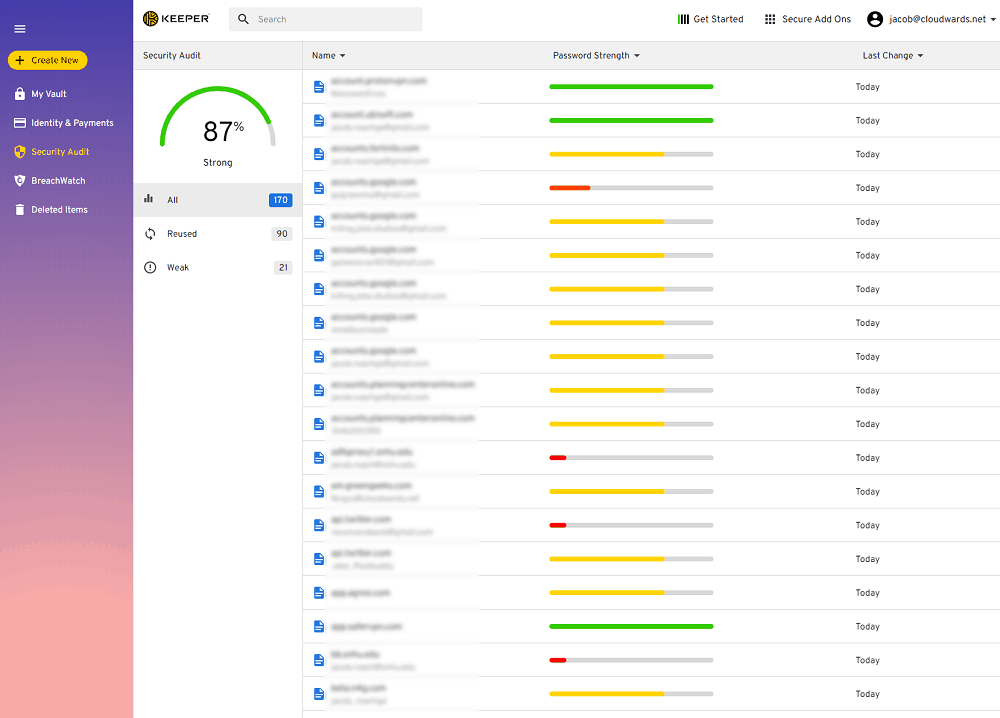The image size is (1000, 718).
Task: Click the bar chart icon beside All
Action: (149, 199)
